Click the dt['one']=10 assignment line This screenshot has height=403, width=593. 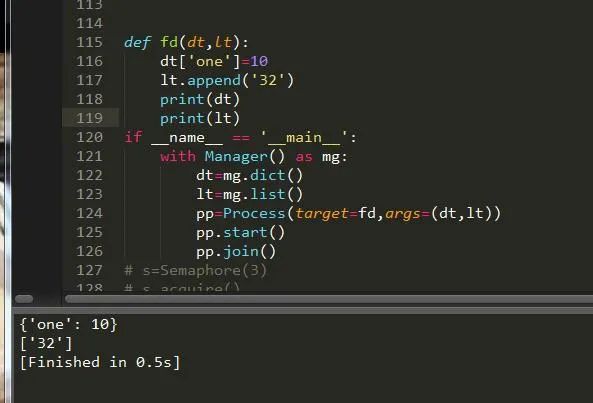coord(214,61)
